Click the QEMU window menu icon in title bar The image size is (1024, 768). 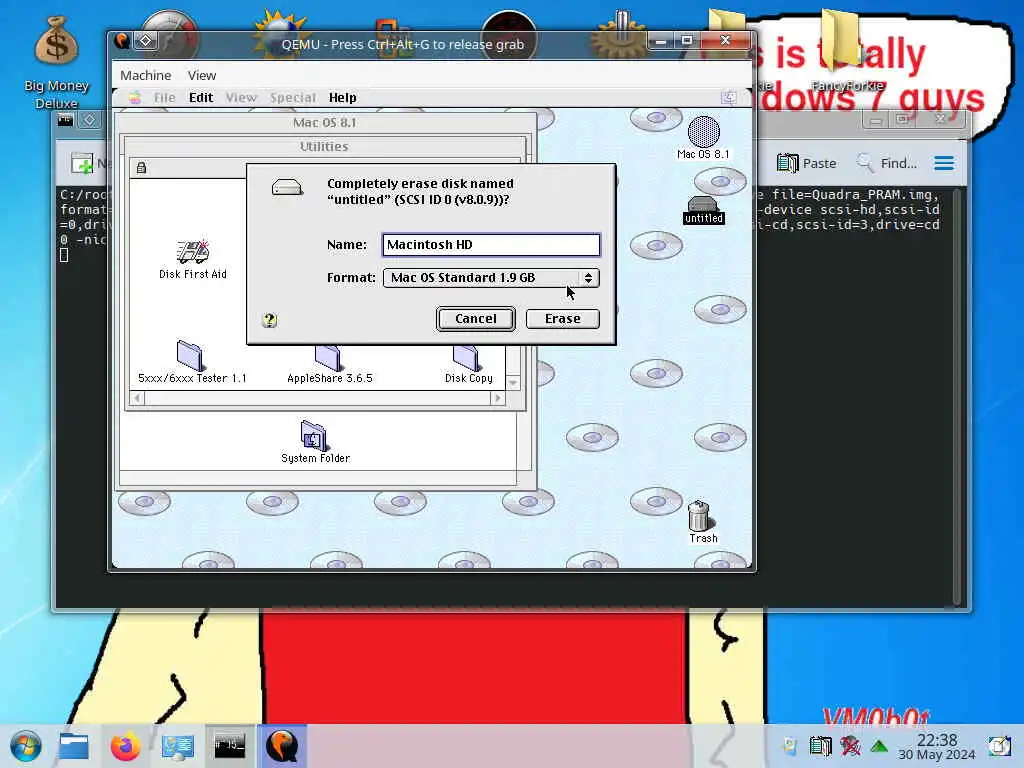coord(121,41)
